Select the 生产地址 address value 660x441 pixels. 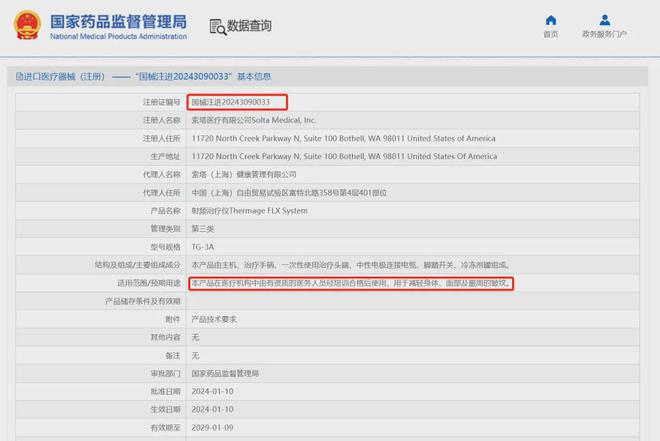tap(344, 157)
